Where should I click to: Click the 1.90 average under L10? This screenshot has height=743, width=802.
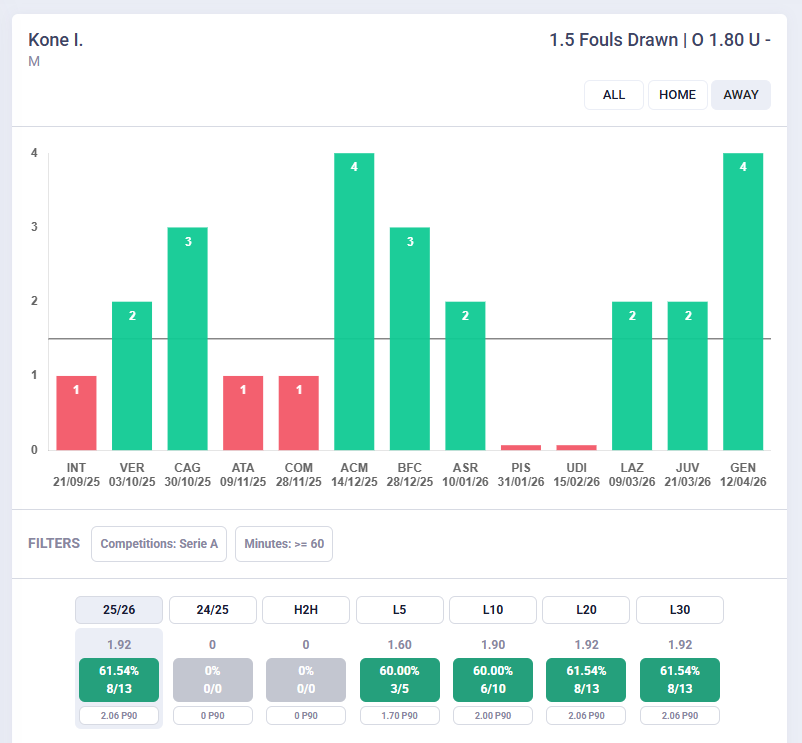click(x=493, y=645)
